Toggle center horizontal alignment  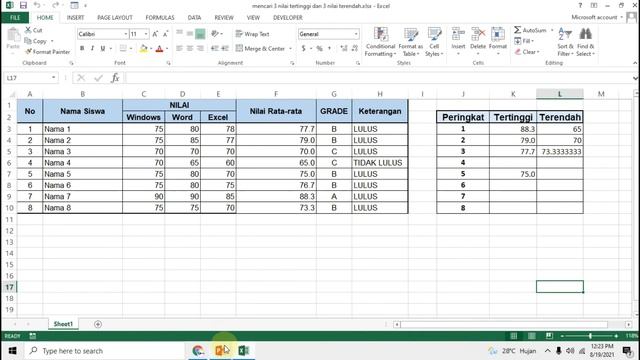click(190, 49)
